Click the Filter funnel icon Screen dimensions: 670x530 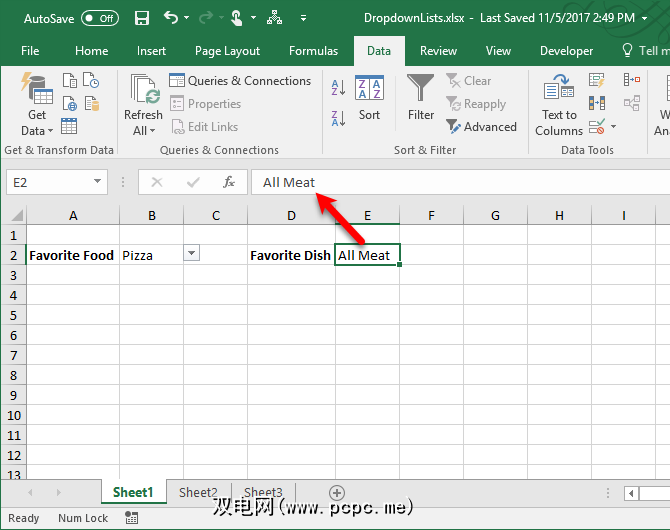coord(421,98)
